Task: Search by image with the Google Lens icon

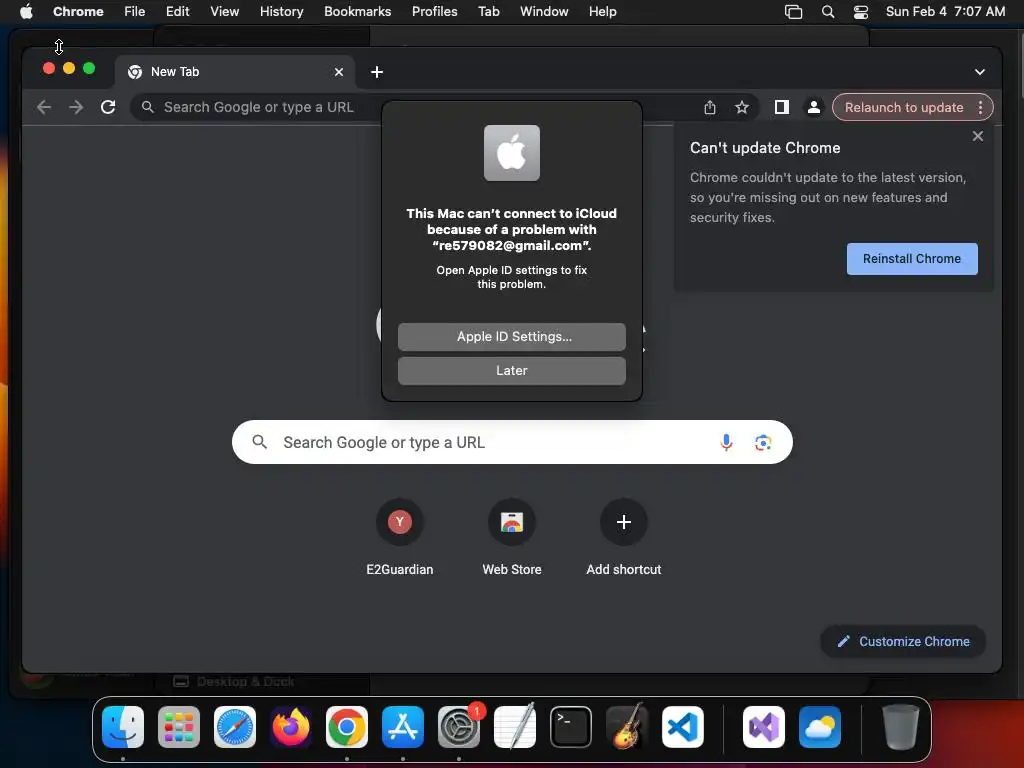Action: click(763, 443)
